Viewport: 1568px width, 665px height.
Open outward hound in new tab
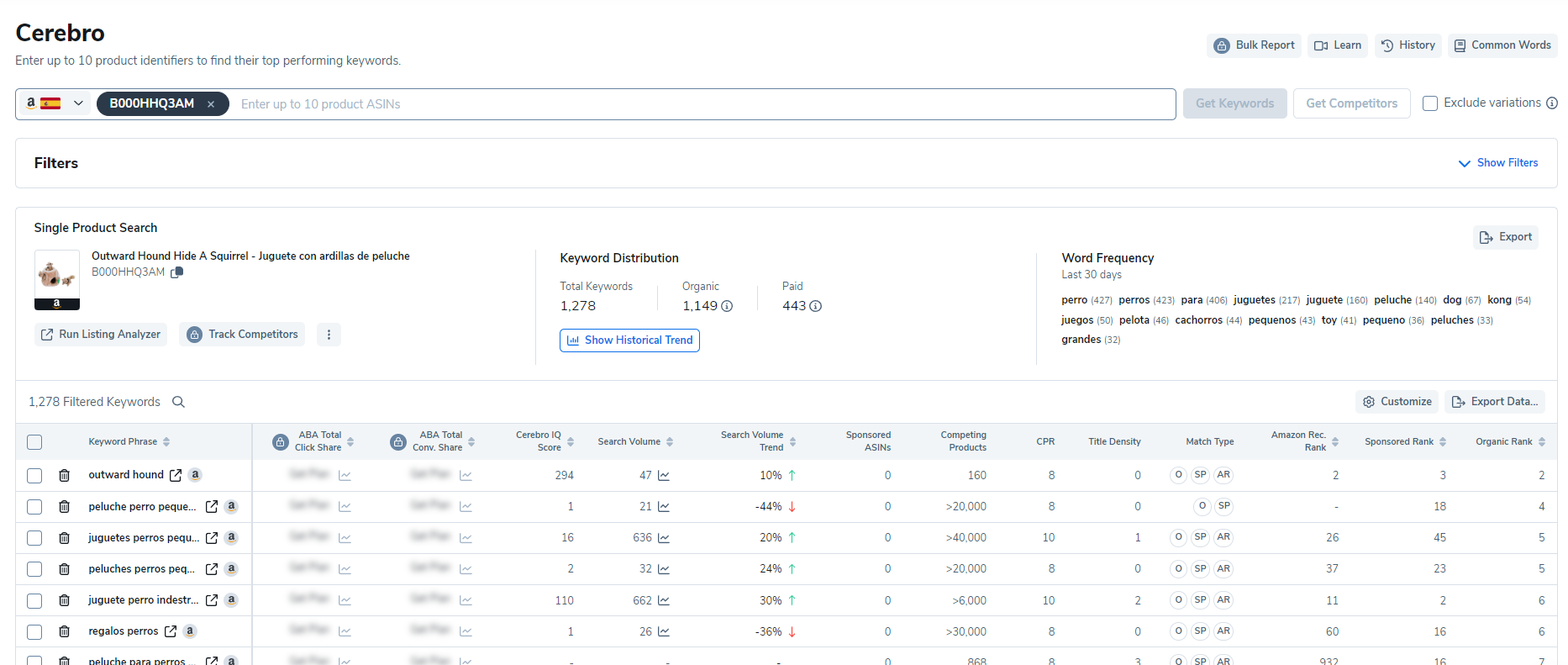176,476
